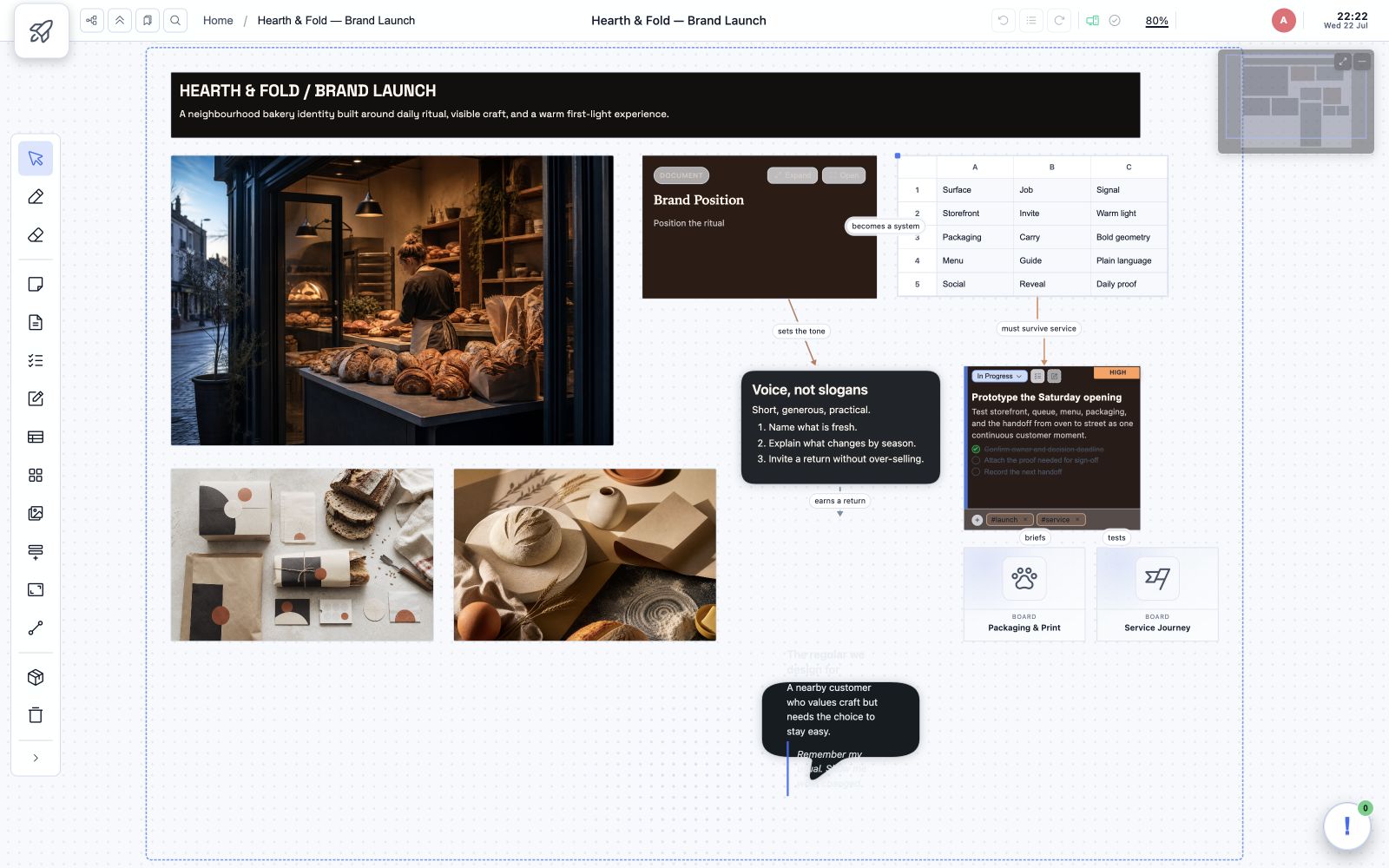Viewport: 1389px width, 868px height.
Task: Add a checklist from sidebar
Action: click(x=36, y=360)
